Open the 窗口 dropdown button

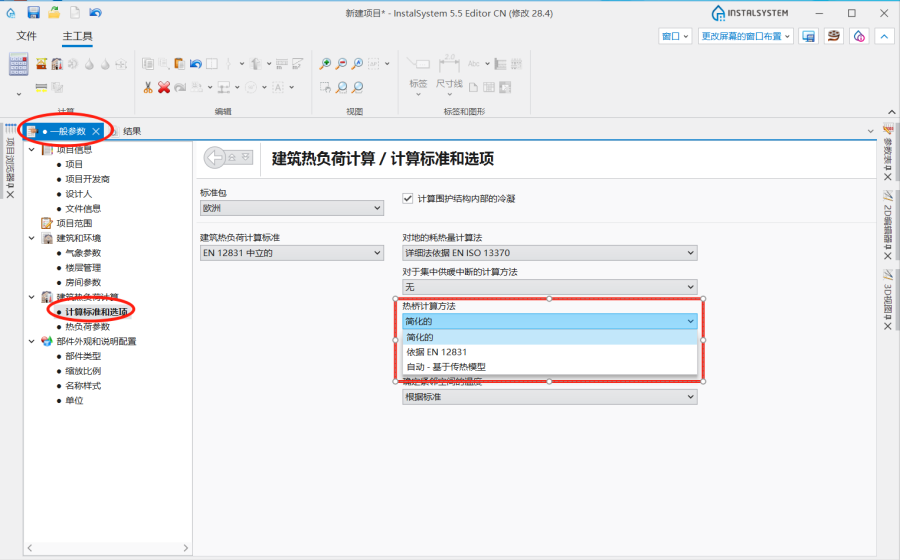click(x=675, y=36)
